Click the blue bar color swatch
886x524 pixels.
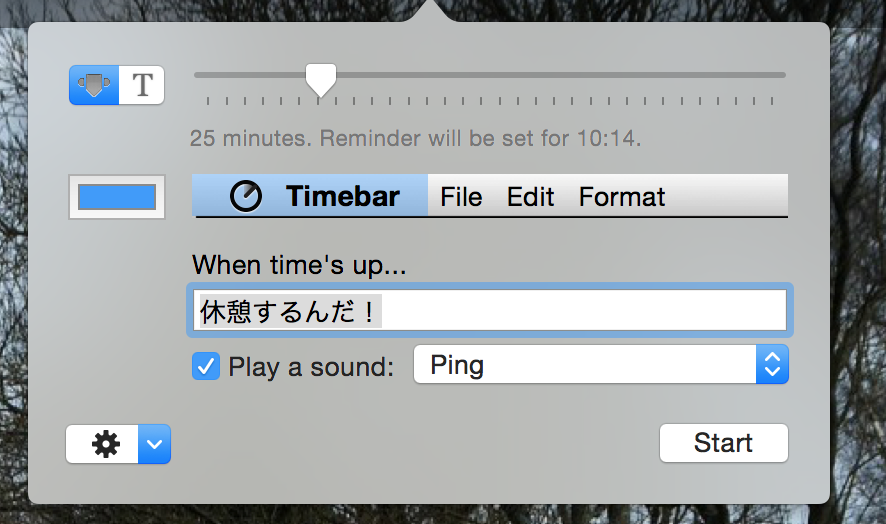point(117,197)
